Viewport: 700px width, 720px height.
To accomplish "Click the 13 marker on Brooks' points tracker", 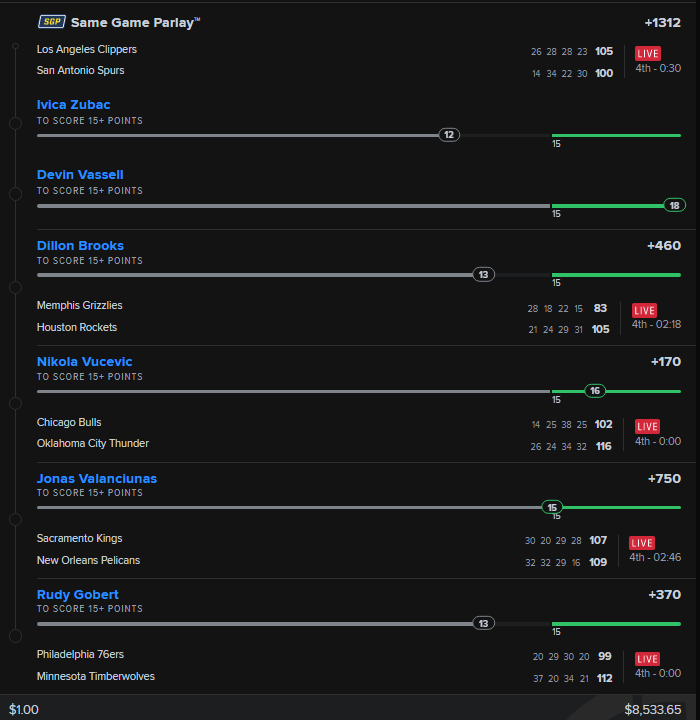I will pos(484,275).
